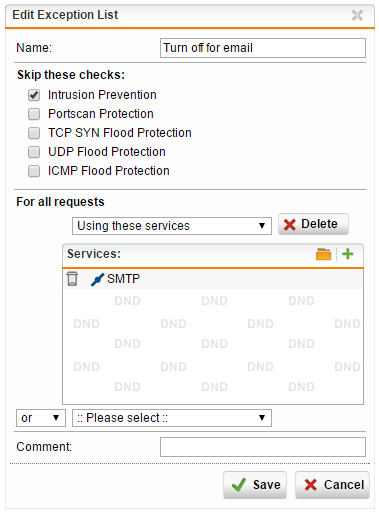The height and width of the screenshot is (516, 379).
Task: Click the green plus add service icon
Action: click(348, 254)
